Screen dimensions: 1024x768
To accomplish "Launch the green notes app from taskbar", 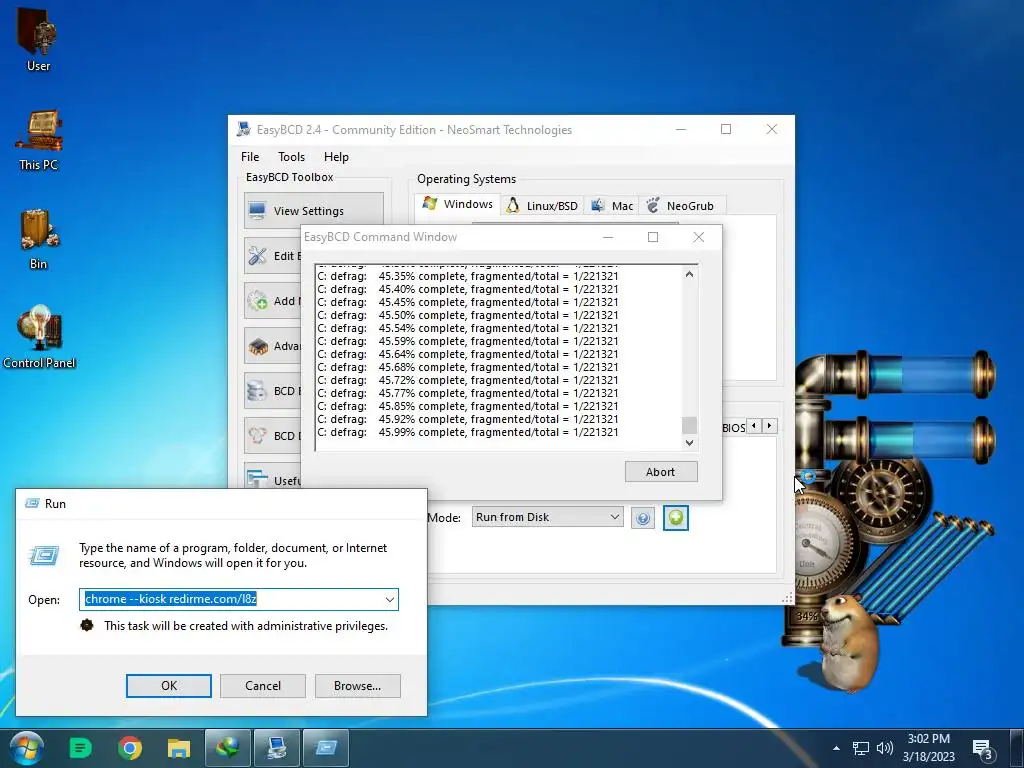I will (x=80, y=748).
